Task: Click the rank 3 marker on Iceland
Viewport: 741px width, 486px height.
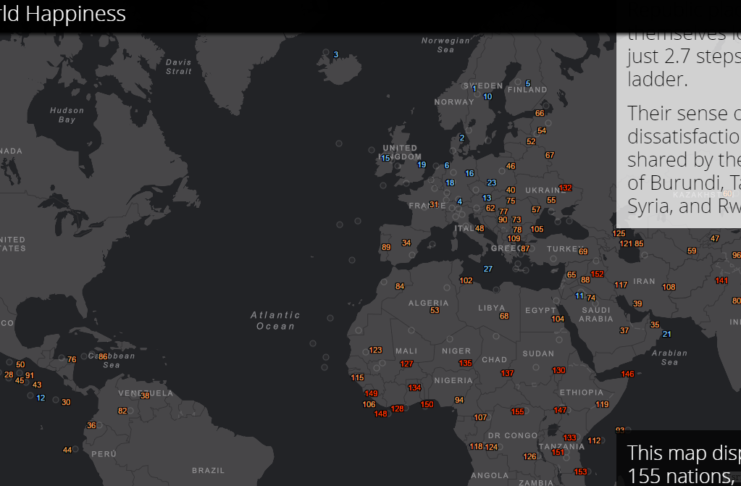Action: (x=336, y=55)
